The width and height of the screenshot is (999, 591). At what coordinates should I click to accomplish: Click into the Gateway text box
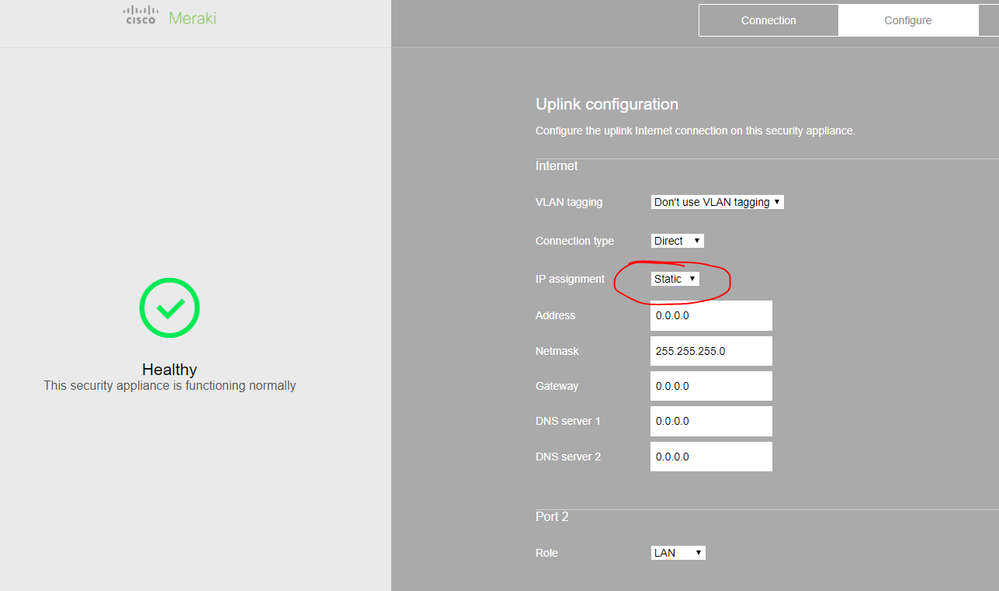(711, 386)
